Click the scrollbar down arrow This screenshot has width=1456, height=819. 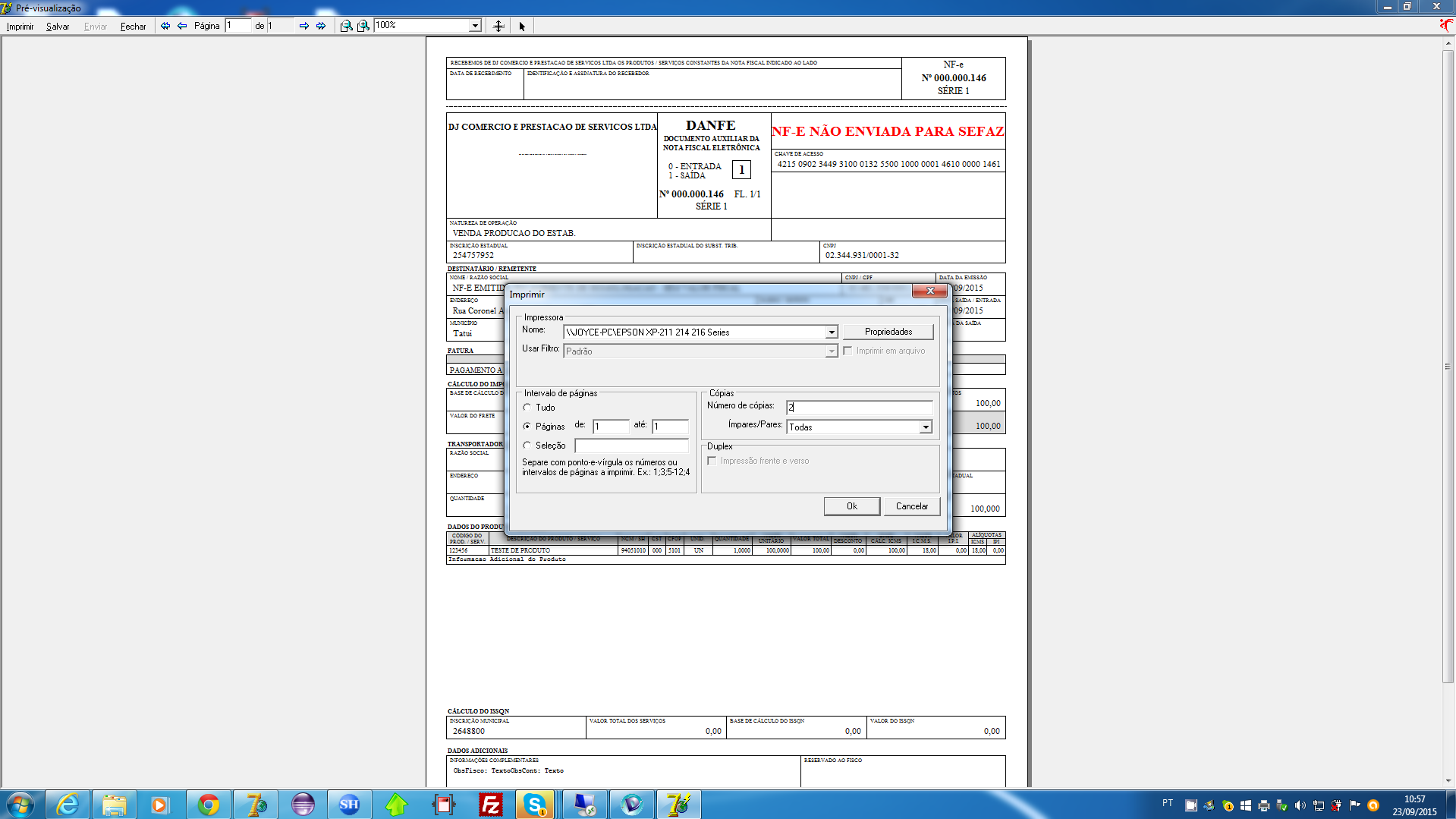point(1448,780)
